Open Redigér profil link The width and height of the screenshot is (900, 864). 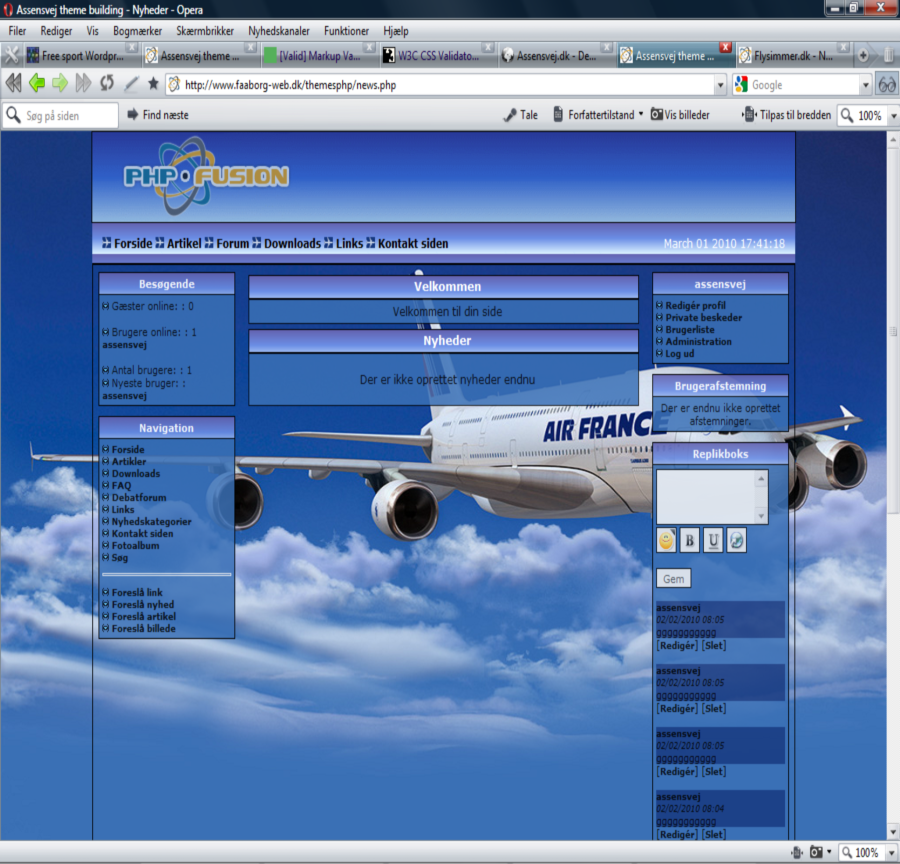coord(695,305)
